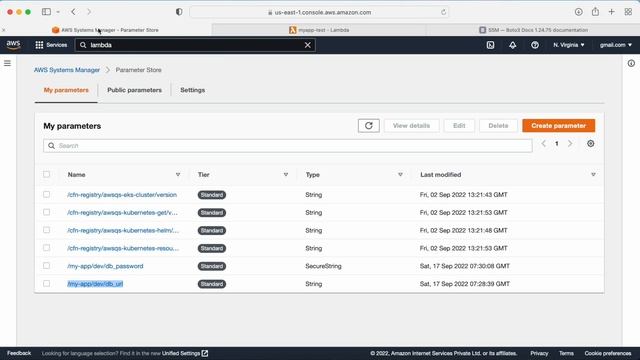Click the Safari share icon
Screen dimensions: 640x360
click(596, 11)
